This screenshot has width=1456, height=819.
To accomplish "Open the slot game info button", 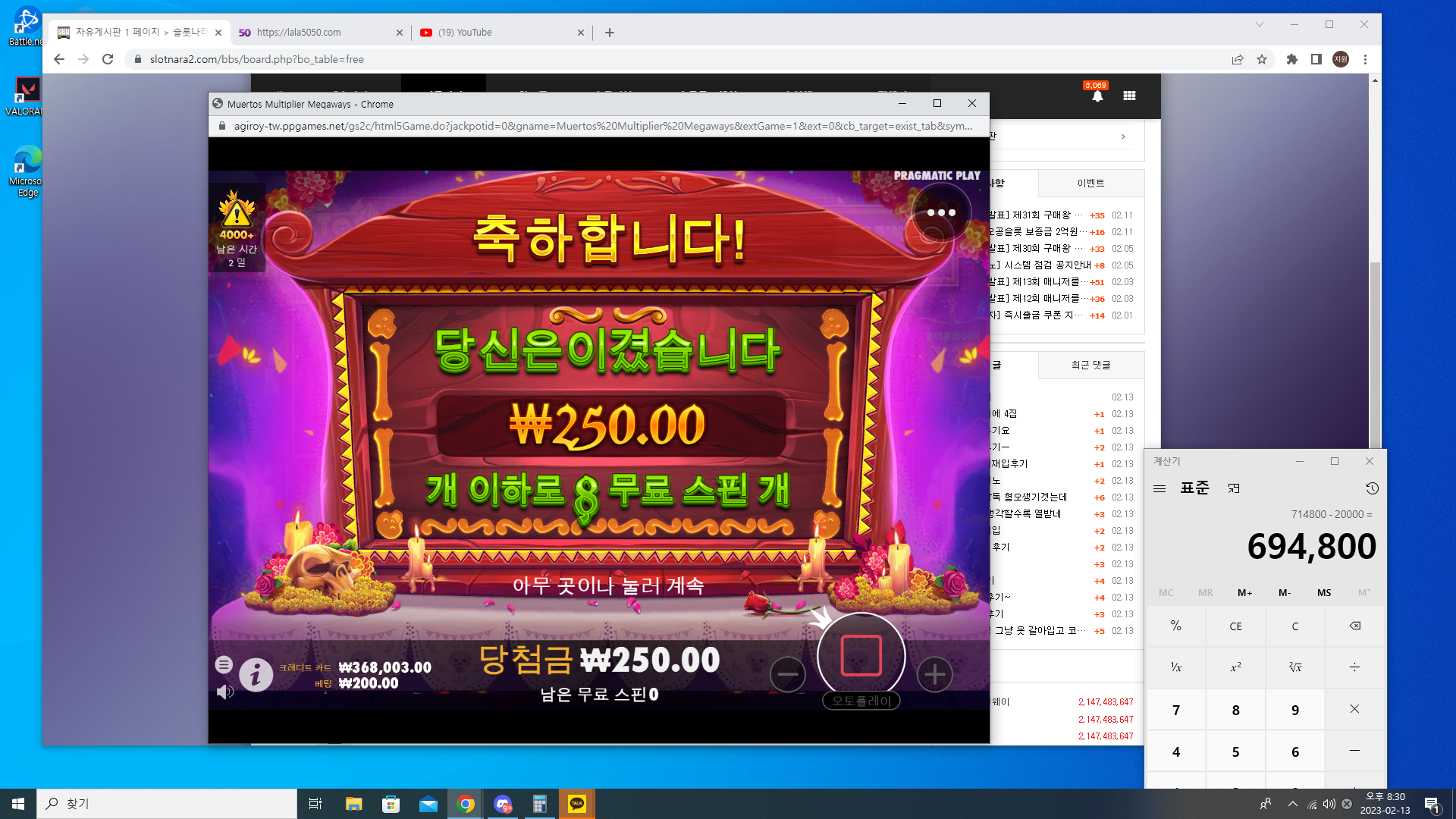I will coord(256,674).
